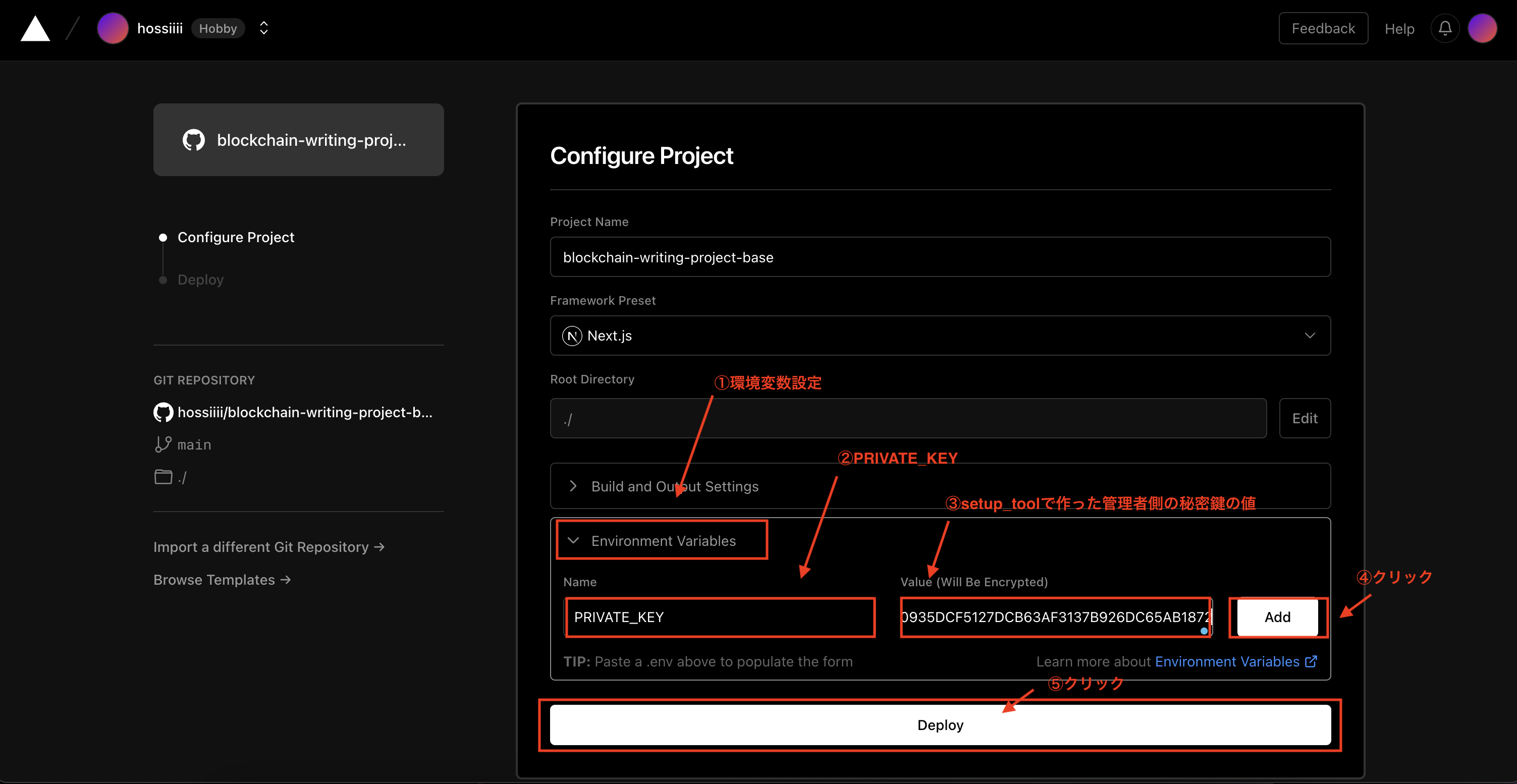The height and width of the screenshot is (784, 1517).
Task: Select the Configure Project step
Action: click(236, 237)
